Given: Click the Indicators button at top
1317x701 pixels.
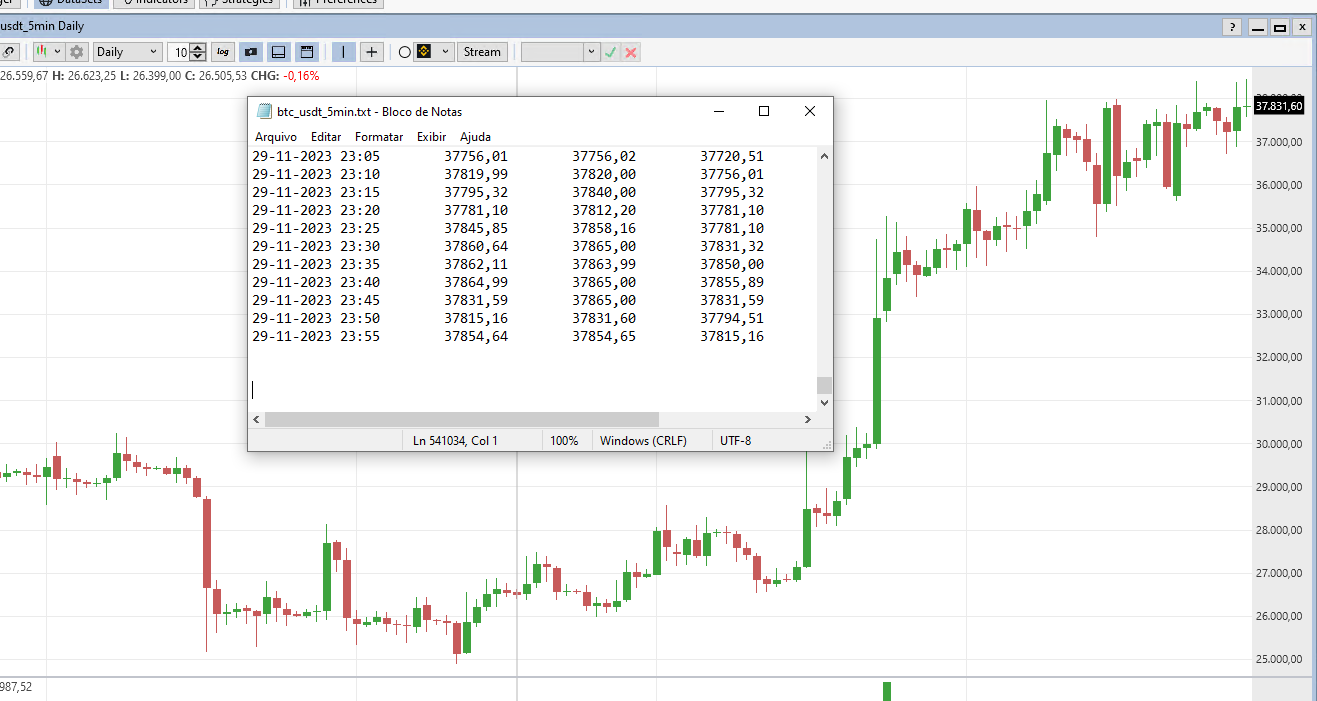Looking at the screenshot, I should point(154,1).
